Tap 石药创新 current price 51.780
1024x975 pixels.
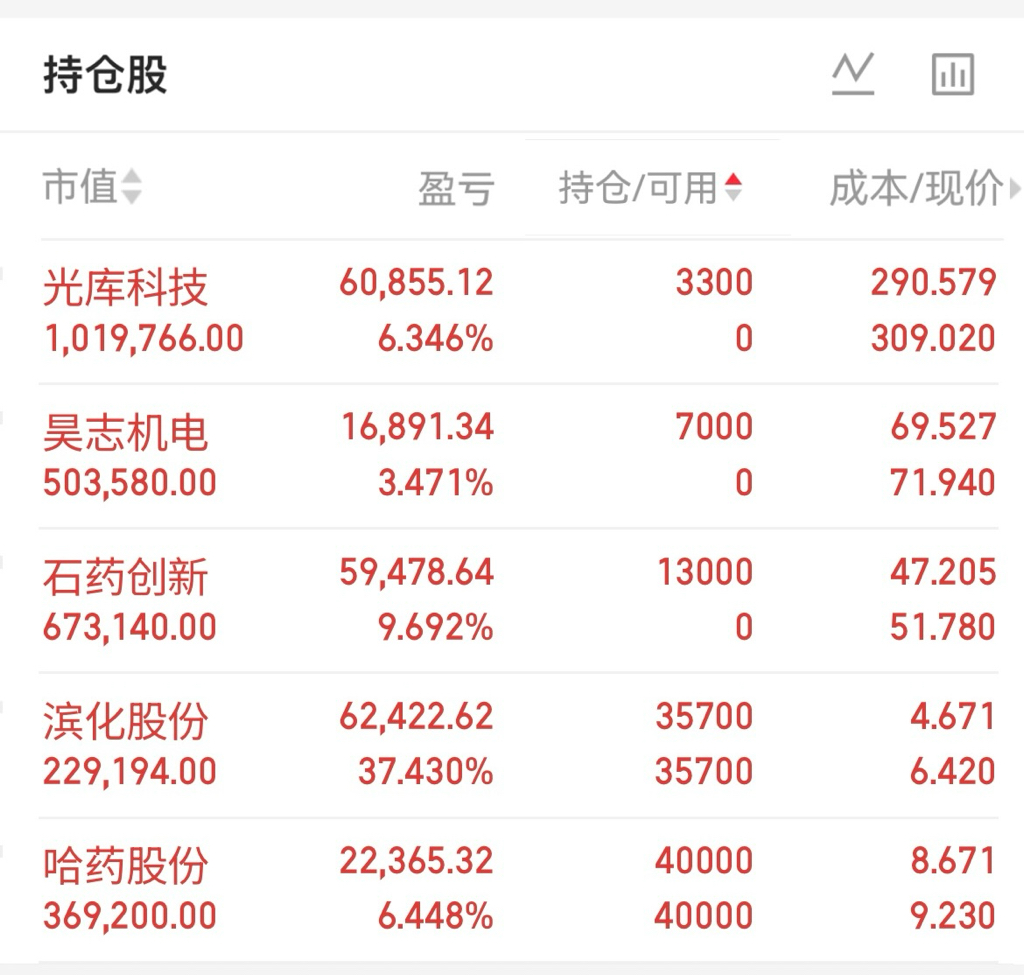click(943, 627)
